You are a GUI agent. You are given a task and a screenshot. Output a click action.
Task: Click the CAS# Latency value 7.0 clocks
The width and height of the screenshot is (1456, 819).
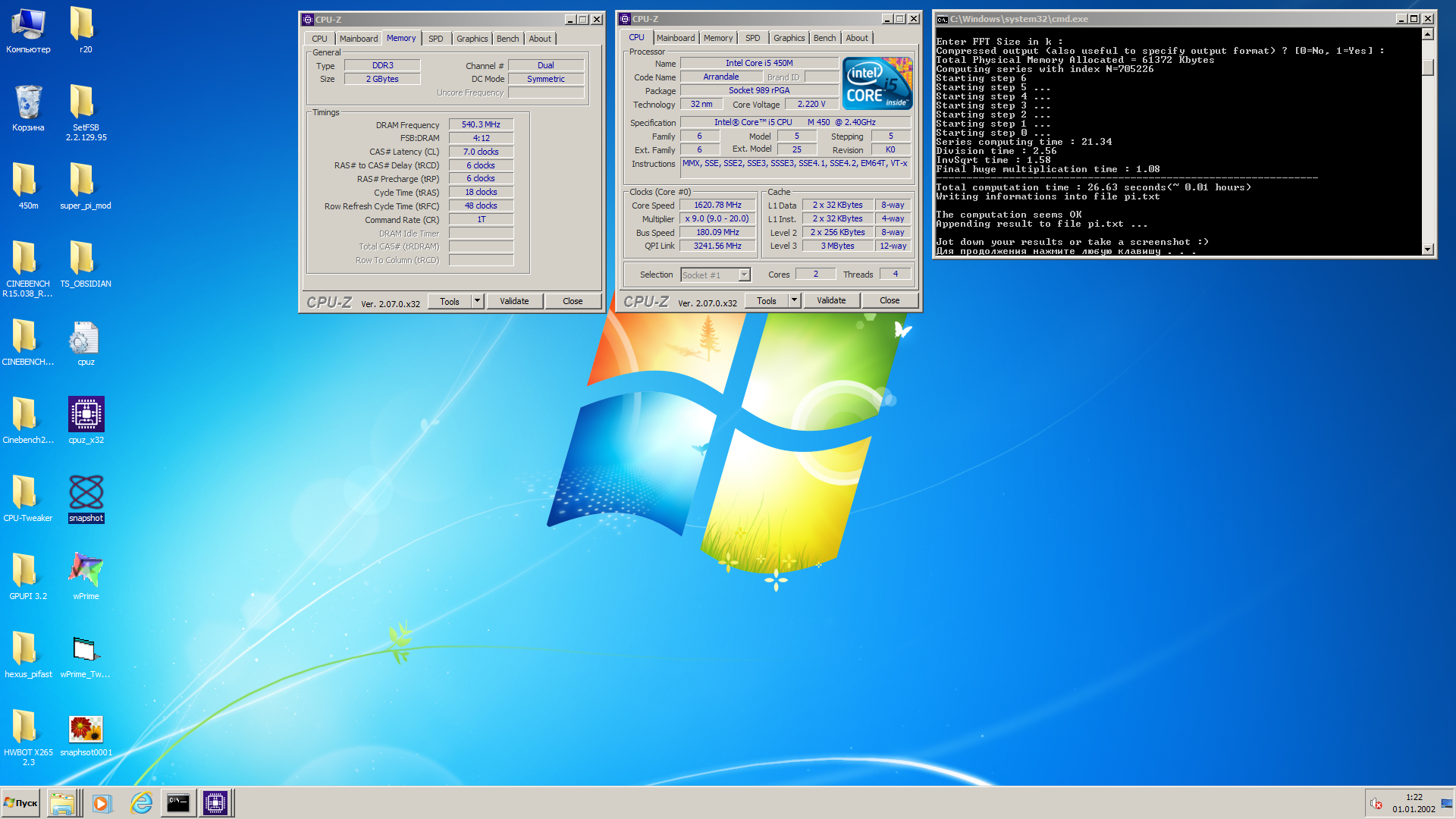(481, 152)
